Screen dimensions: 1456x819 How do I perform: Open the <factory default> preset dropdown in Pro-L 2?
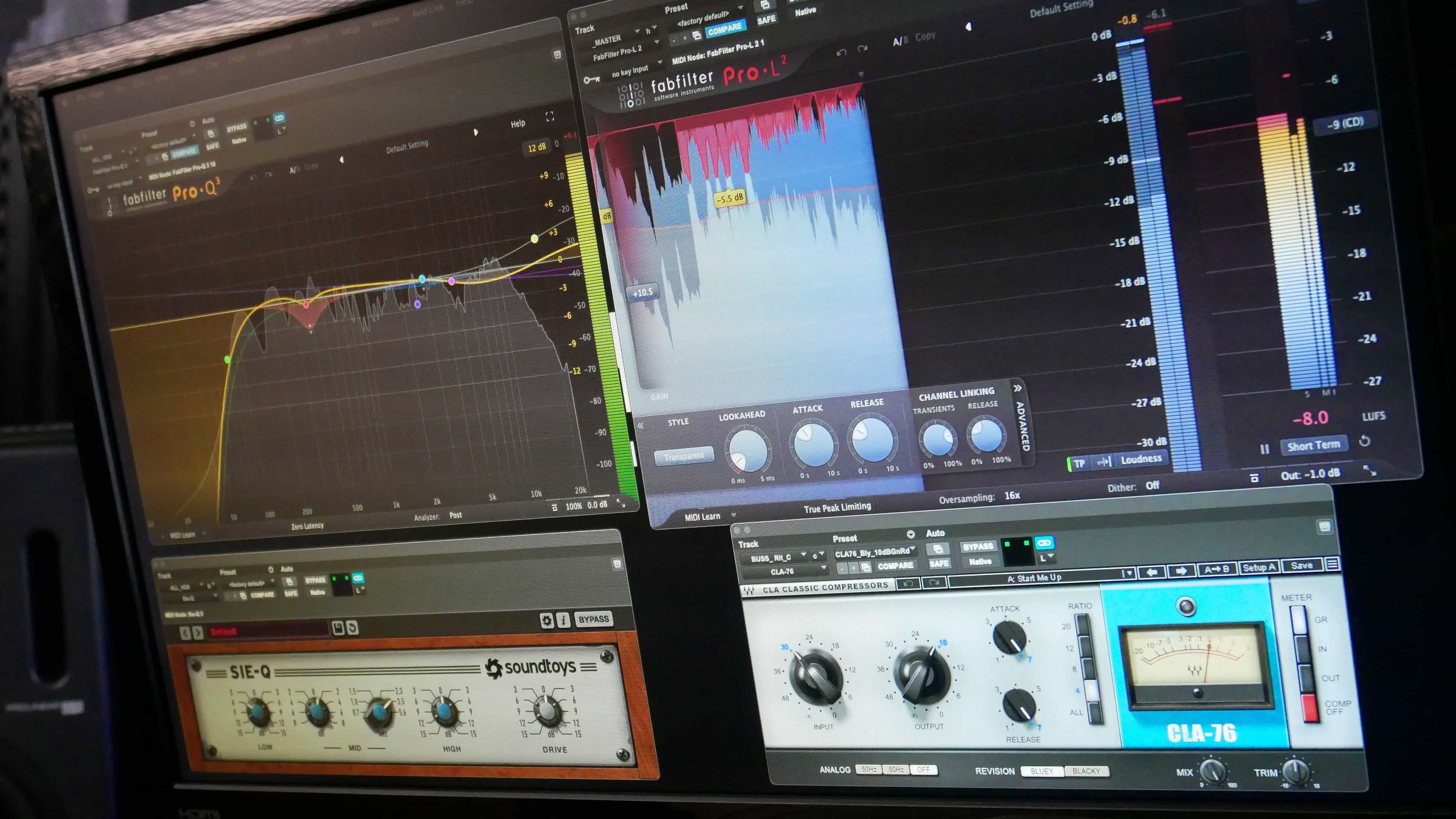(x=709, y=19)
